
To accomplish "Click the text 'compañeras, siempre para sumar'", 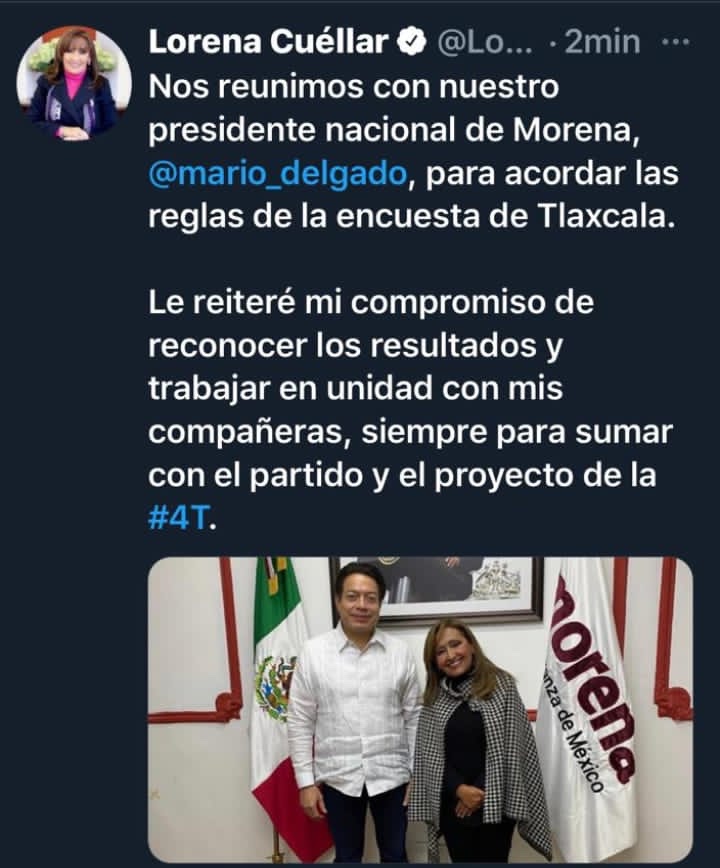I will click(x=411, y=432).
